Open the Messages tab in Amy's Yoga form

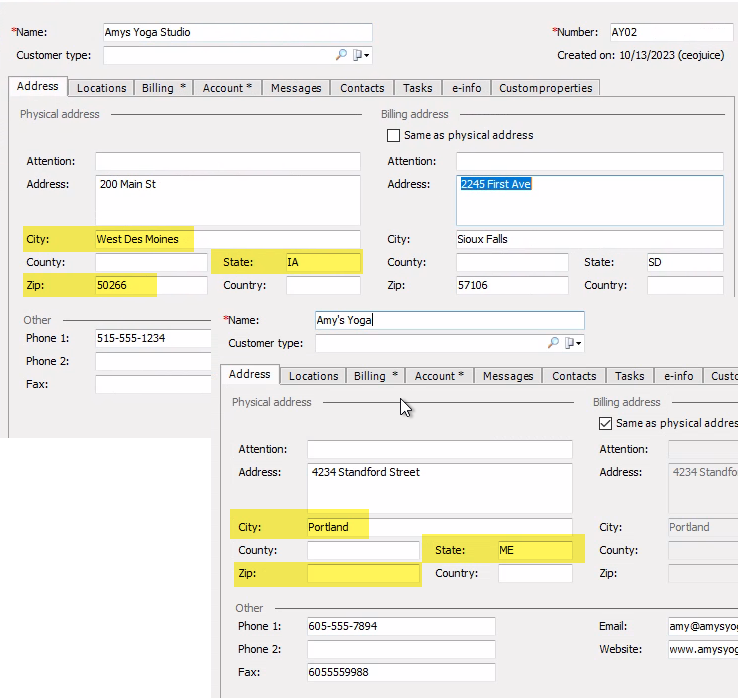508,376
